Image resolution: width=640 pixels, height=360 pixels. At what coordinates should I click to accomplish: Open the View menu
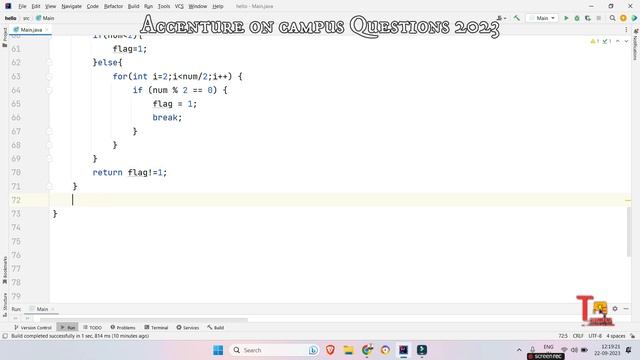pos(50,6)
